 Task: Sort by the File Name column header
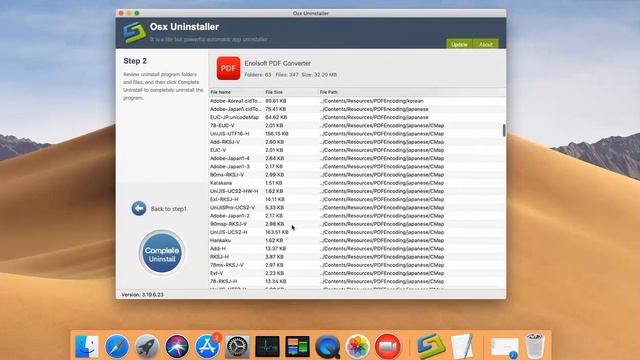(220, 92)
